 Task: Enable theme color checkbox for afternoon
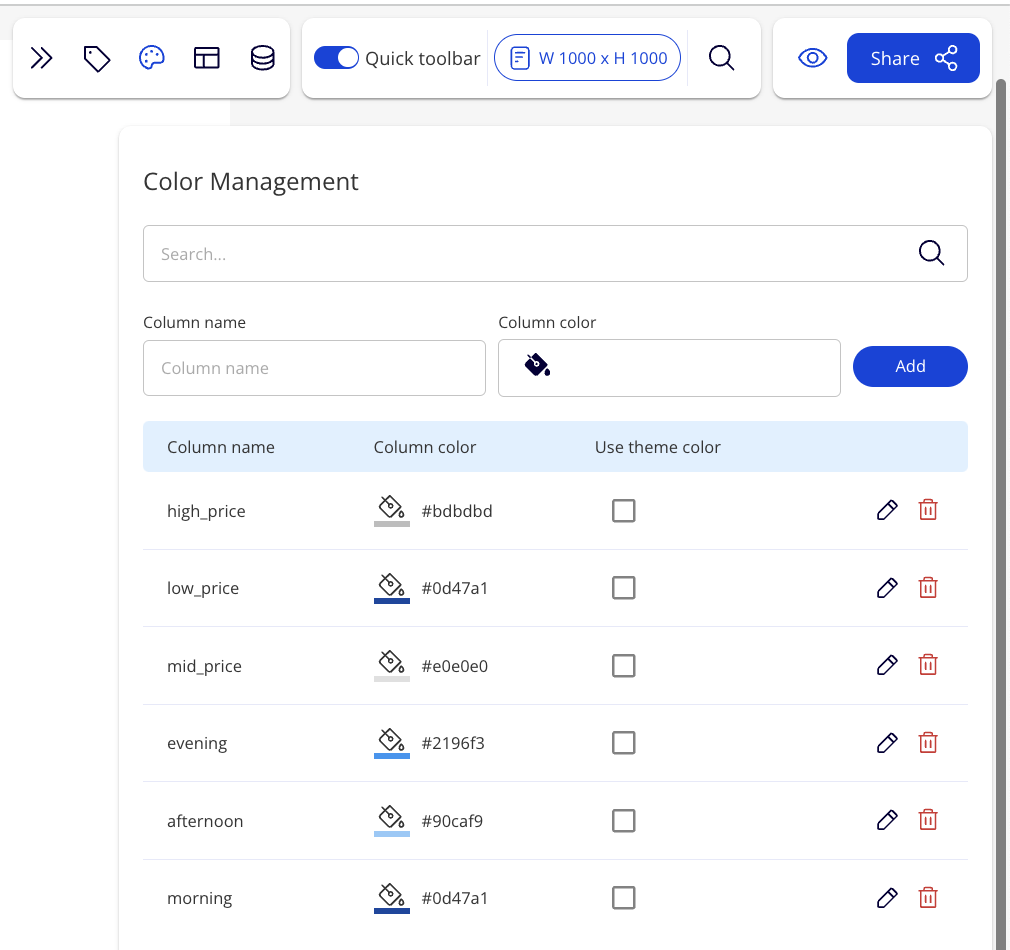pos(623,821)
